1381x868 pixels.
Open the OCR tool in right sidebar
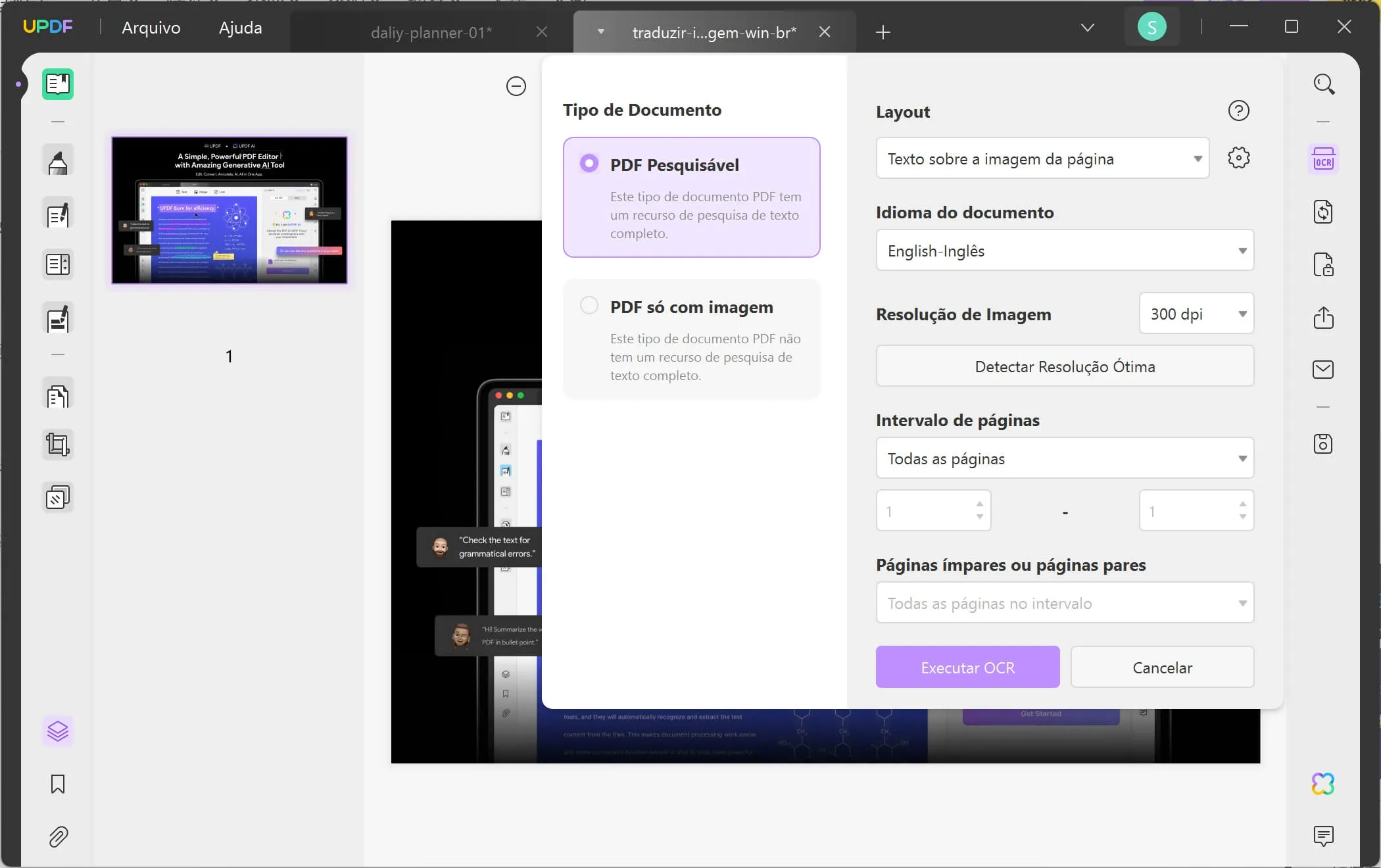pos(1323,160)
